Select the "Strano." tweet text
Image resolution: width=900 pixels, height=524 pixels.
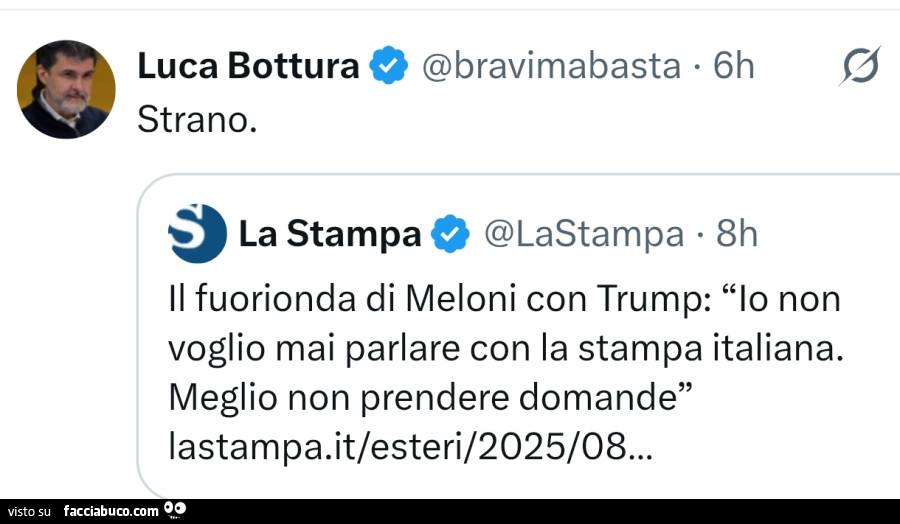[197, 120]
